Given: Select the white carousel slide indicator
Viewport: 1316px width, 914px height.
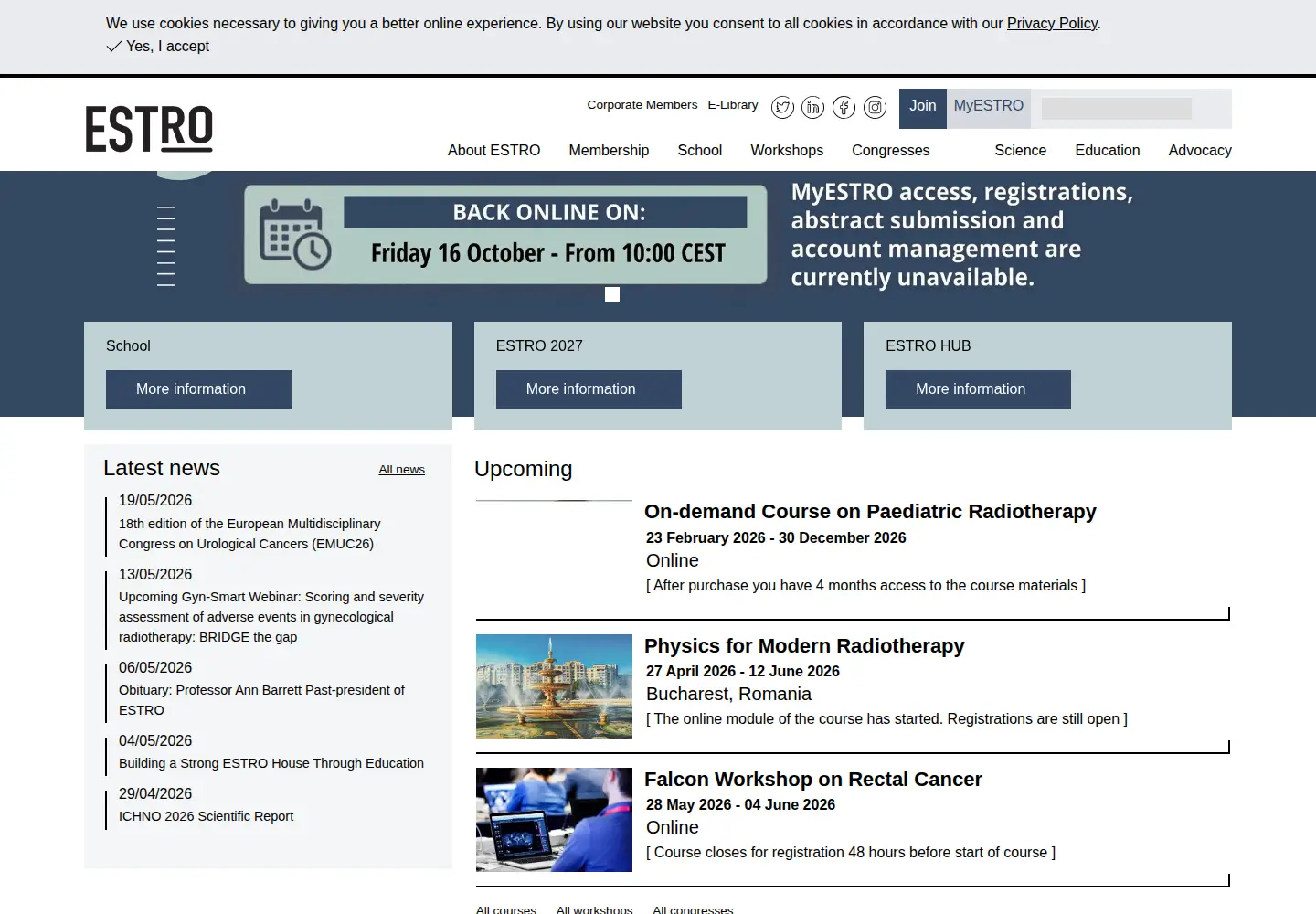Looking at the screenshot, I should 612,294.
